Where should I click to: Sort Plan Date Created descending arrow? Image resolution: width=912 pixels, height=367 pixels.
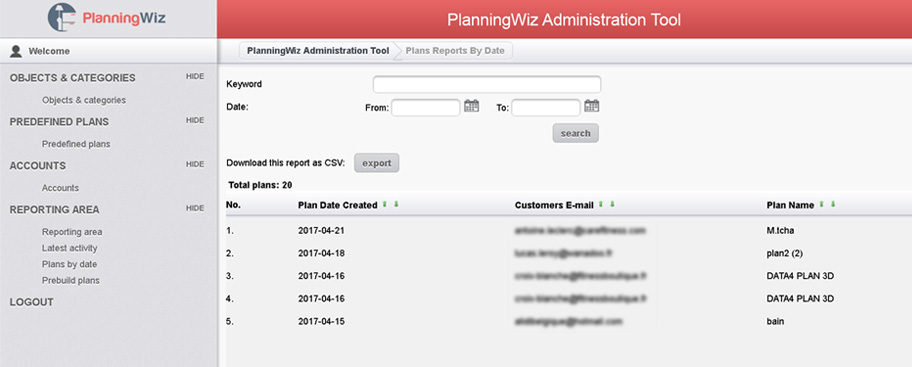point(396,205)
